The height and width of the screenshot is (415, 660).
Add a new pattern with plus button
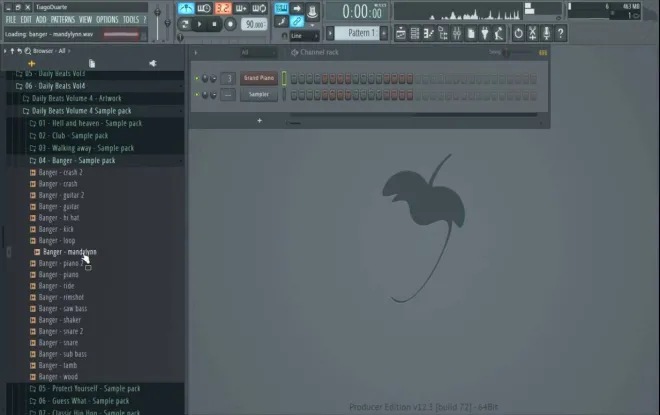tap(383, 33)
